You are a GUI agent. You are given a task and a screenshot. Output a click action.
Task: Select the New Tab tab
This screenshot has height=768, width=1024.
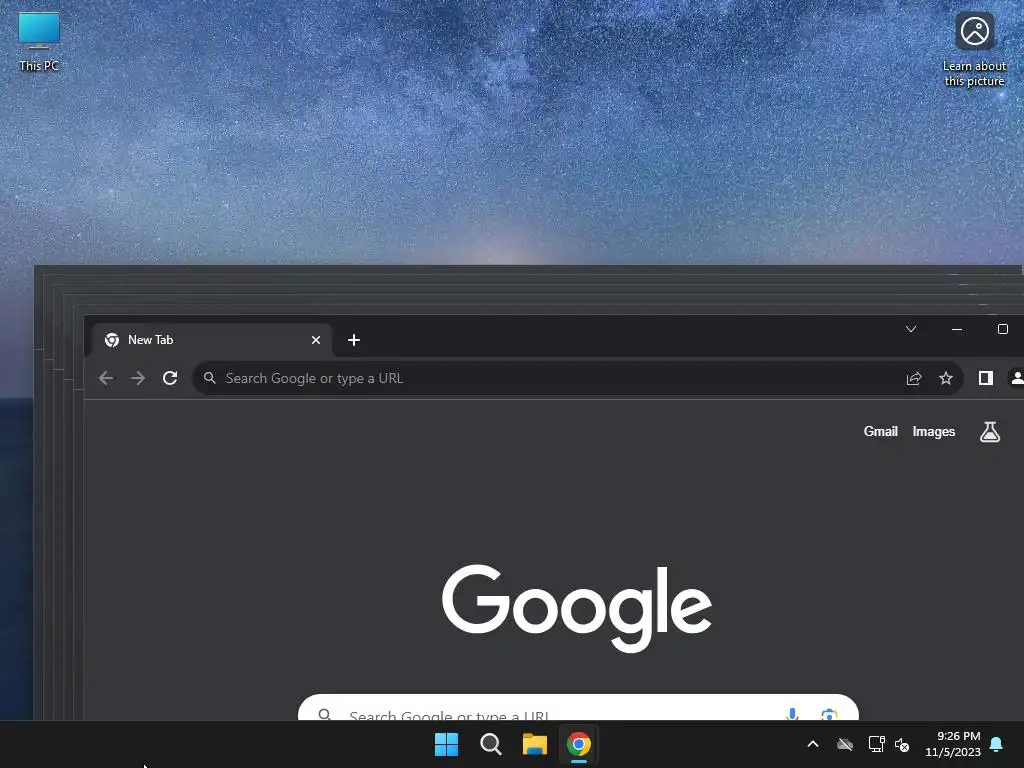pyautogui.click(x=212, y=340)
